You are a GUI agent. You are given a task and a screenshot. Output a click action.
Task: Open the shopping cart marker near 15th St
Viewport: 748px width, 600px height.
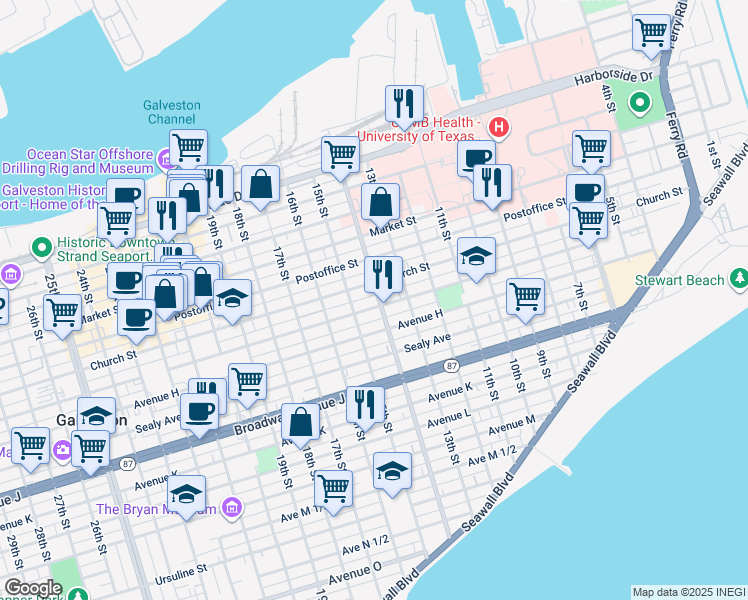pyautogui.click(x=340, y=155)
